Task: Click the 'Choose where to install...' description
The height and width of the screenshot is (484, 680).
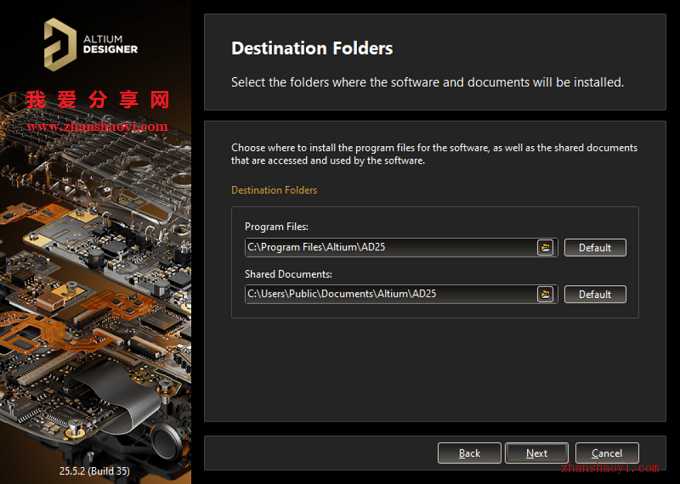Action: pyautogui.click(x=434, y=154)
